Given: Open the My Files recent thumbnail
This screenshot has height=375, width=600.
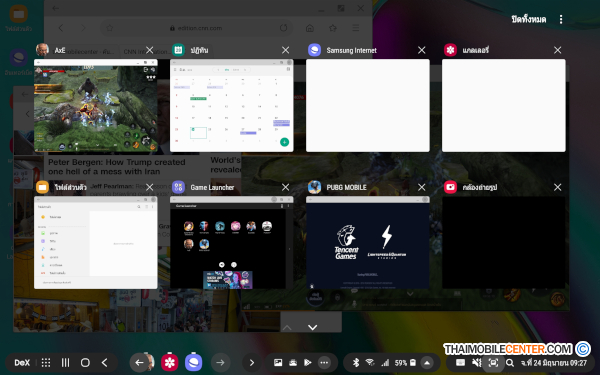Looking at the screenshot, I should click(x=96, y=243).
